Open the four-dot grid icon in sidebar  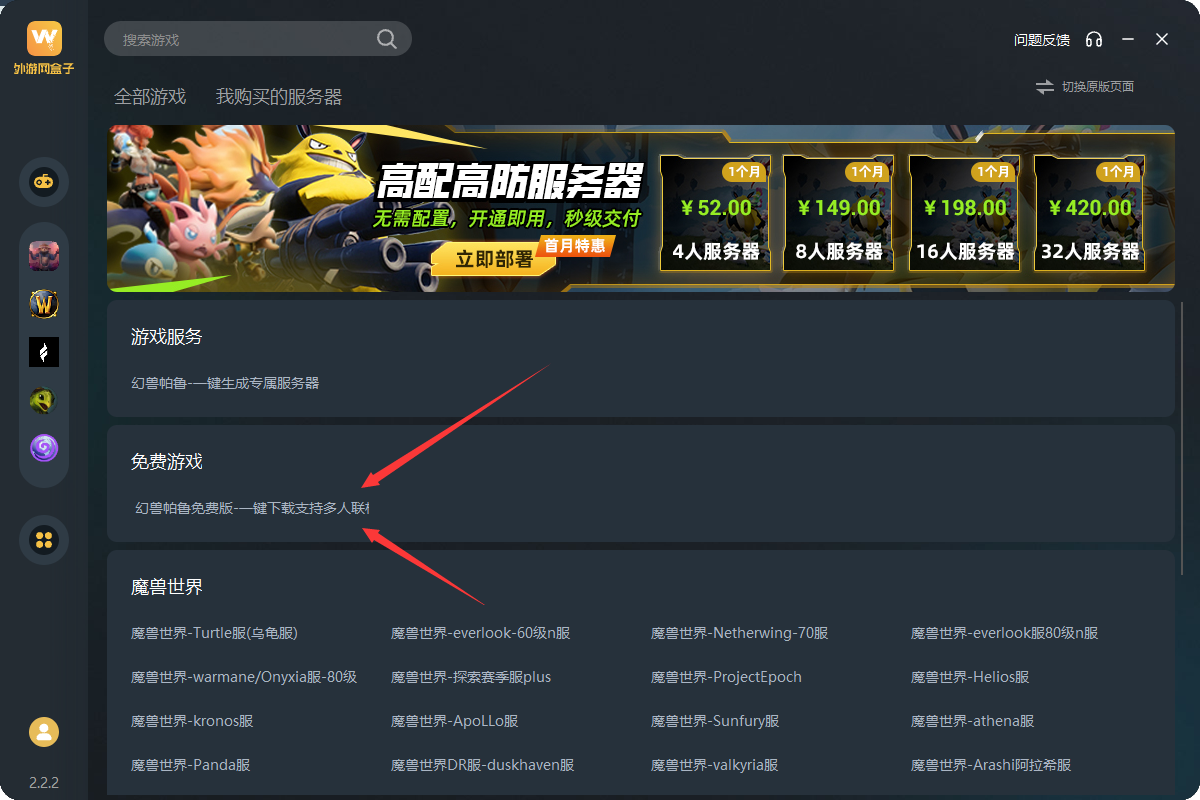click(x=44, y=540)
